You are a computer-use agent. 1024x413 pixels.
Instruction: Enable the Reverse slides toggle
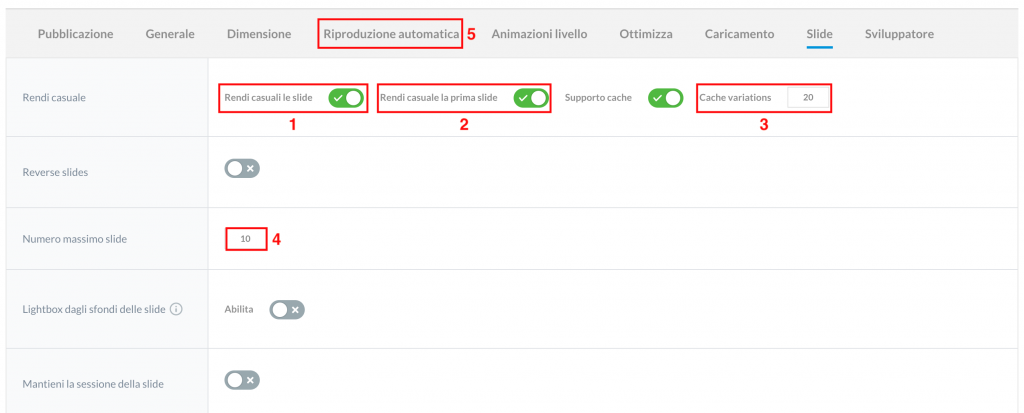point(242,169)
